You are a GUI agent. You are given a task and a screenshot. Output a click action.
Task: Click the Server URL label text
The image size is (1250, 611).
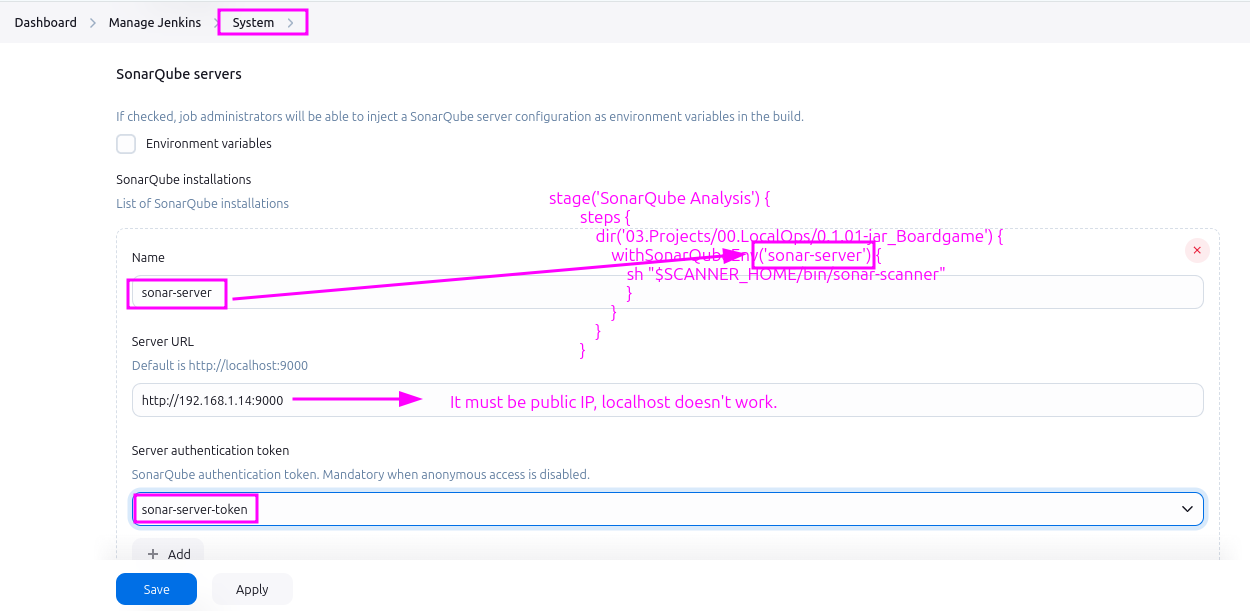click(163, 342)
